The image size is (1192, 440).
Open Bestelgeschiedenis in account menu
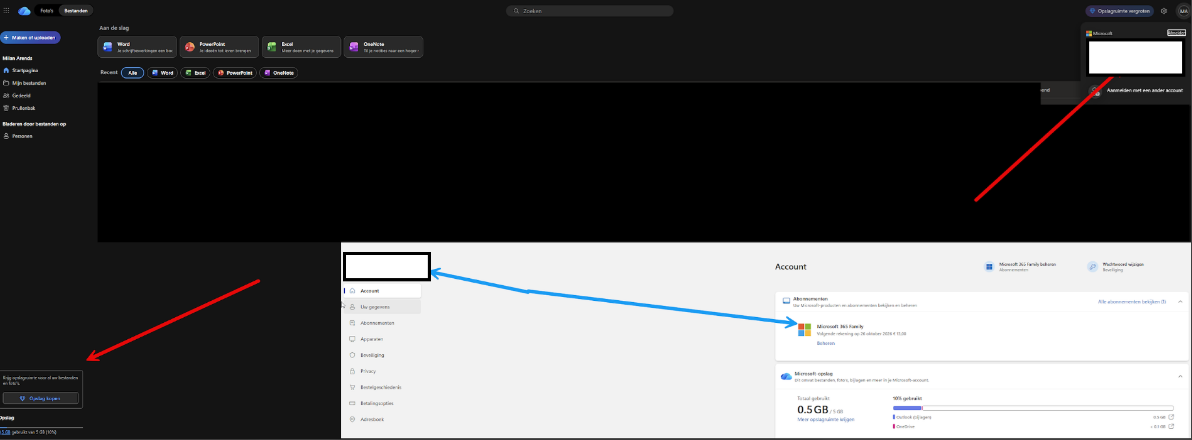point(382,387)
